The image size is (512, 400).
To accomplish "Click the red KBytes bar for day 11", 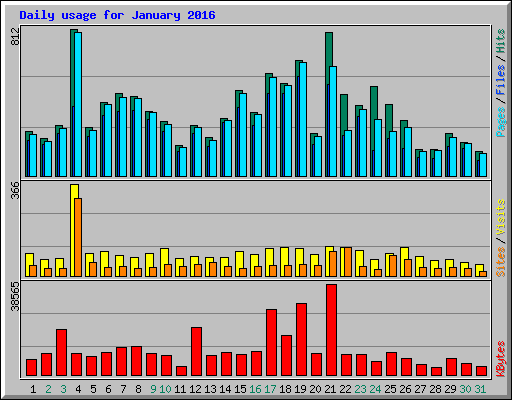I will click(x=181, y=371).
